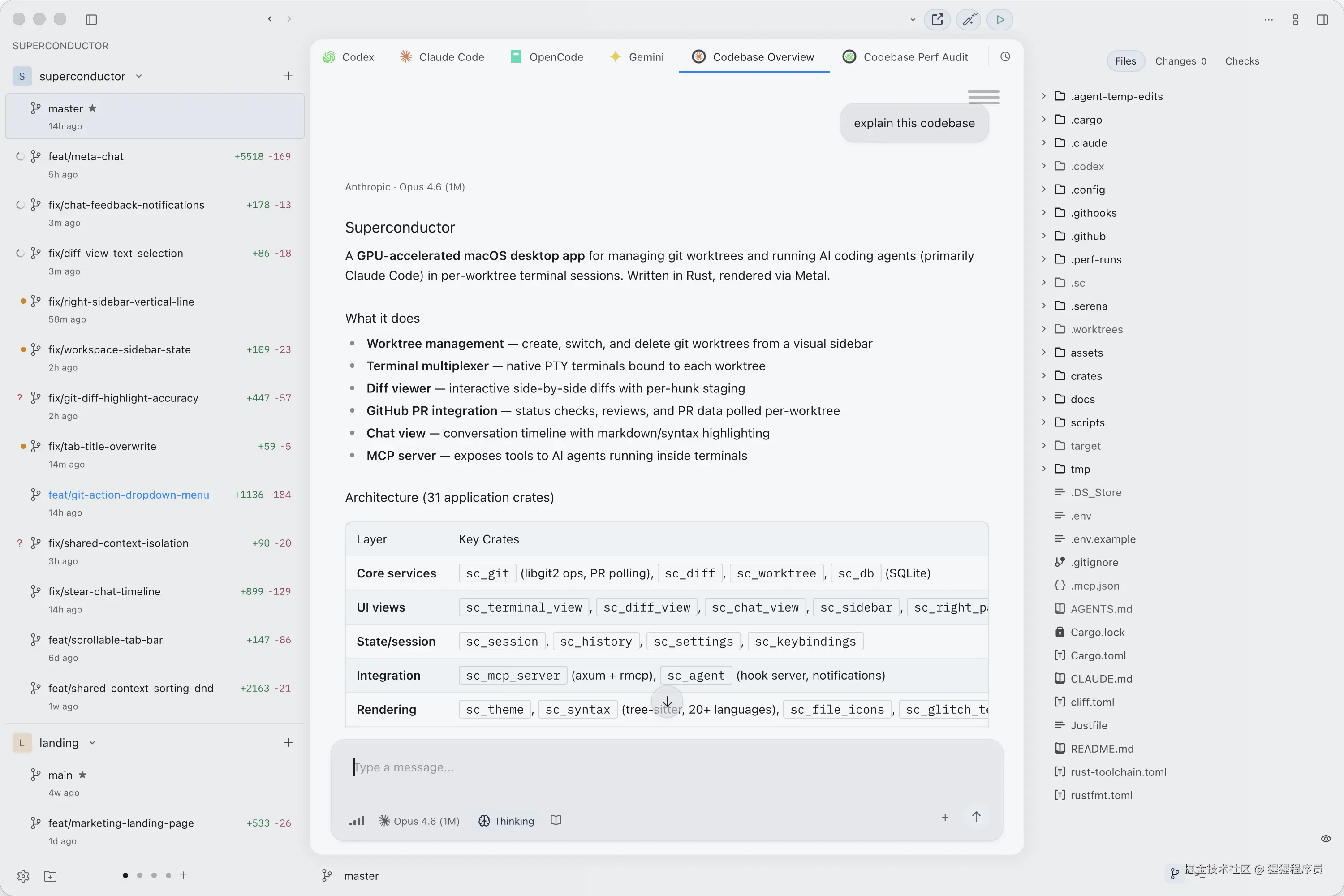The height and width of the screenshot is (896, 1344).
Task: Open the Opus 4.6 model selector
Action: click(419, 821)
